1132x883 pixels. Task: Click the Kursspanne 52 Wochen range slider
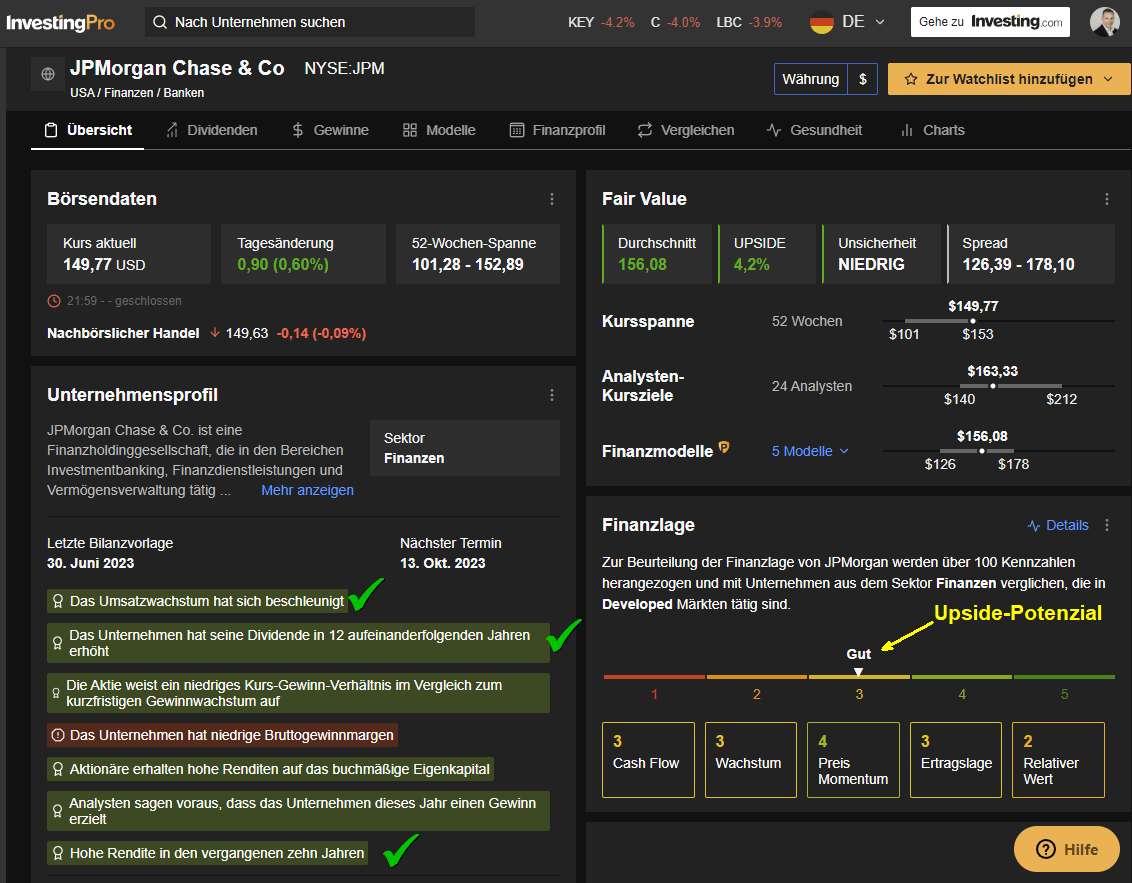(x=998, y=321)
